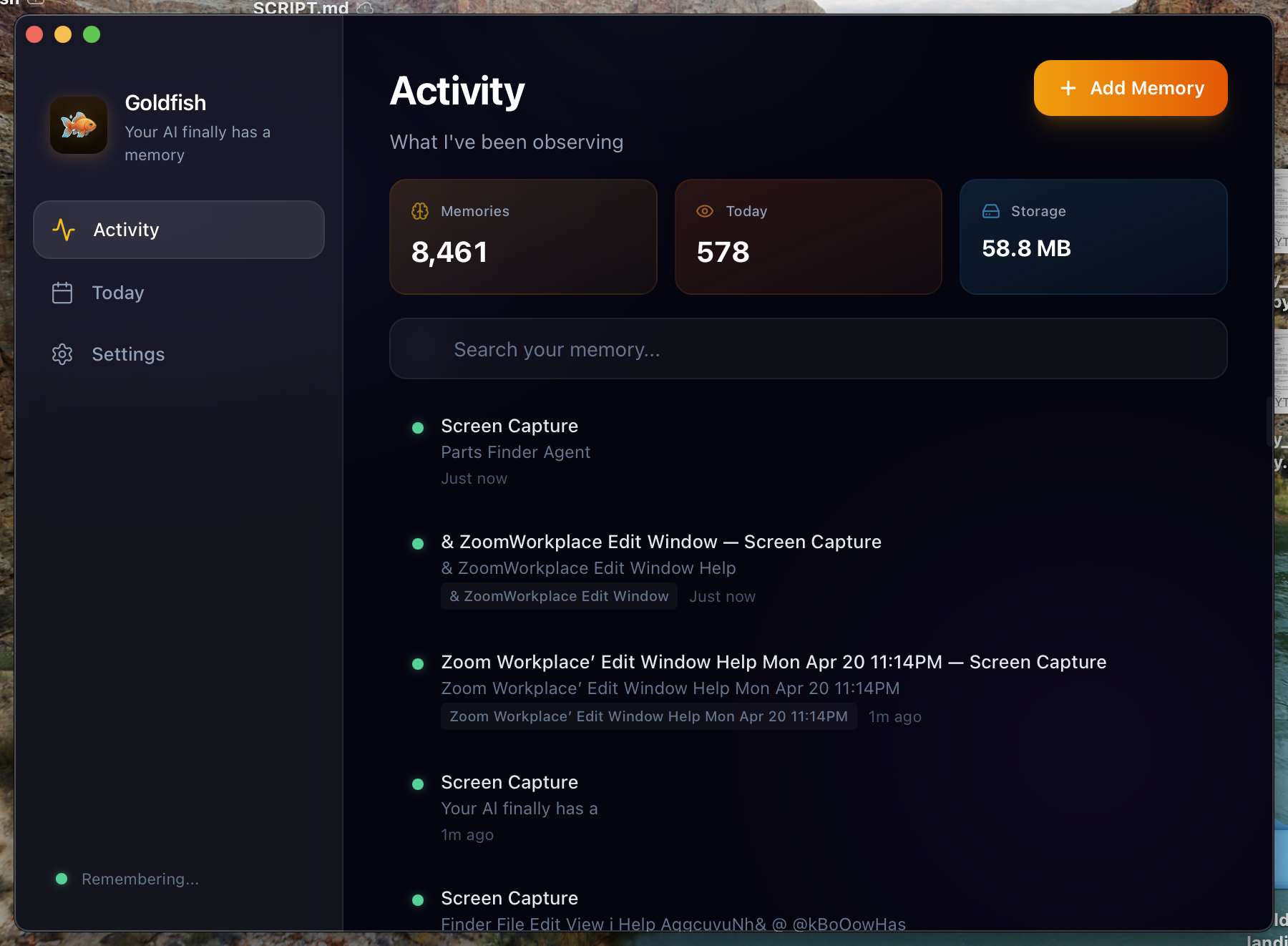Click the 'What I've been observing' subtitle
Image resolution: width=1288 pixels, height=946 pixels.
(x=507, y=142)
